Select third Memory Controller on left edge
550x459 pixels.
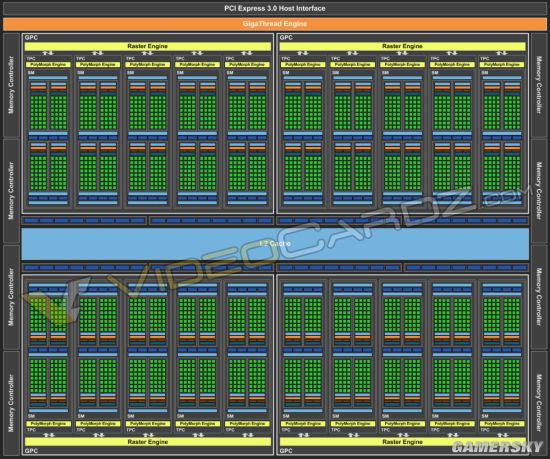(11, 297)
